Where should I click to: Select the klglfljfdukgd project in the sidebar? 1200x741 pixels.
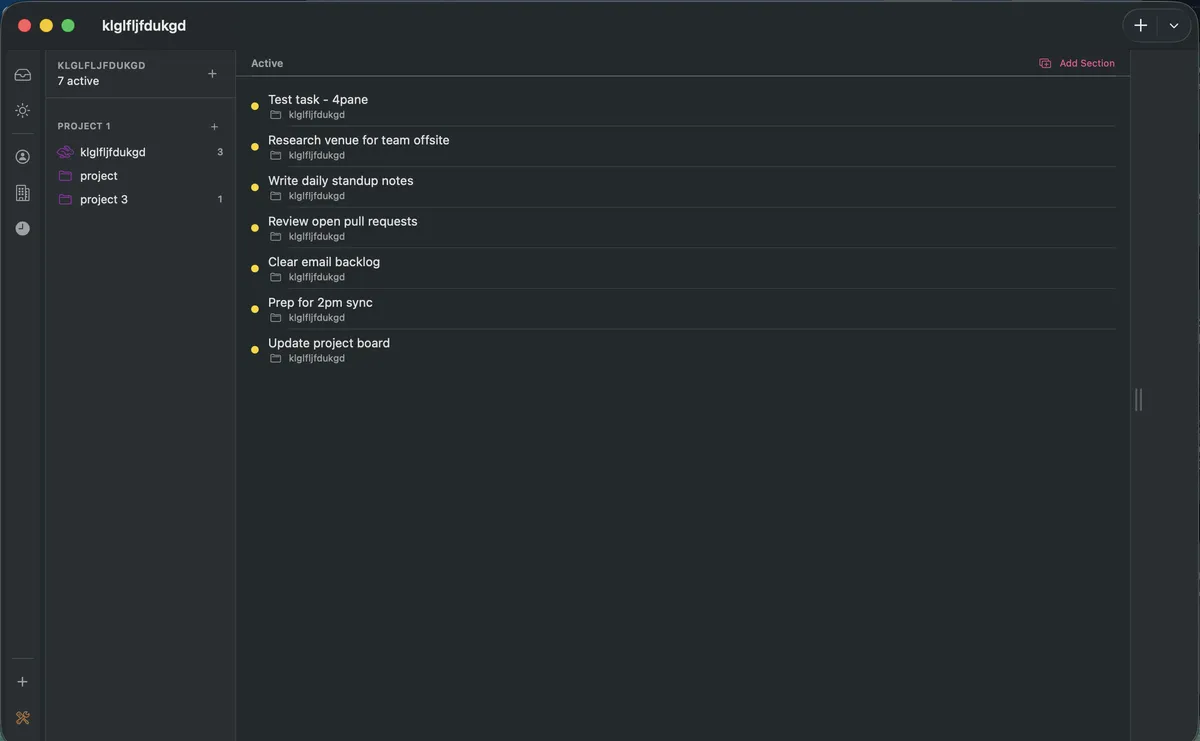[x=113, y=150]
